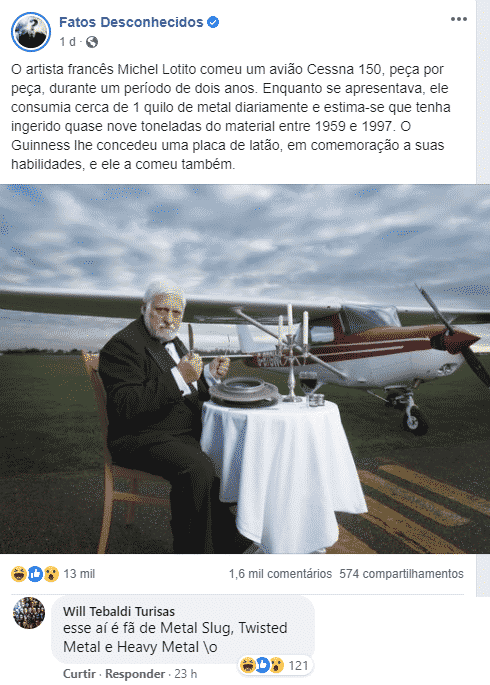Click the Will Tebaldi Turisas name
Screen dimensions: 490x685
coord(119,611)
